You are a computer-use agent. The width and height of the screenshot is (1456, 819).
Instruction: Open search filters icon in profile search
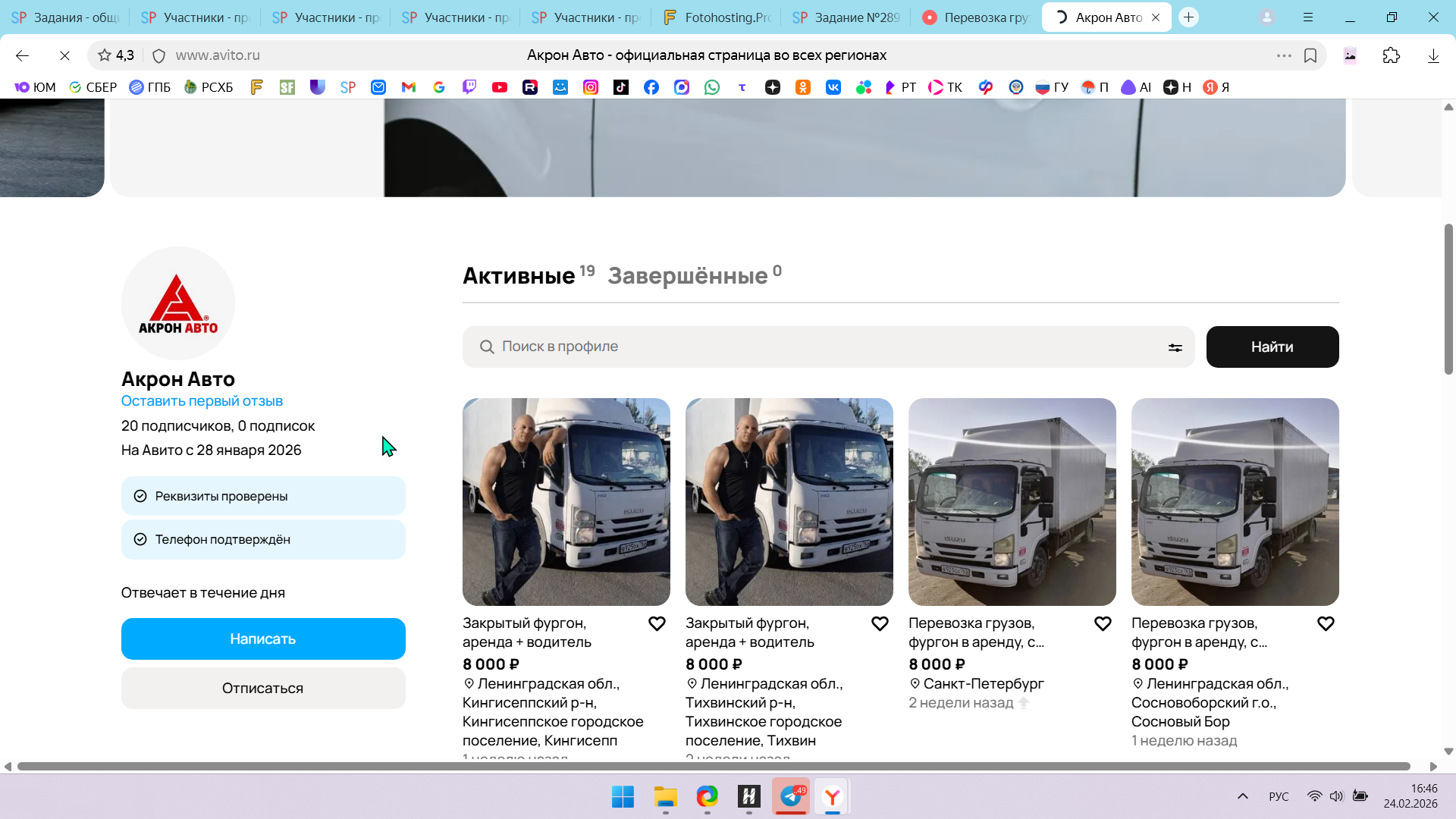1175,347
